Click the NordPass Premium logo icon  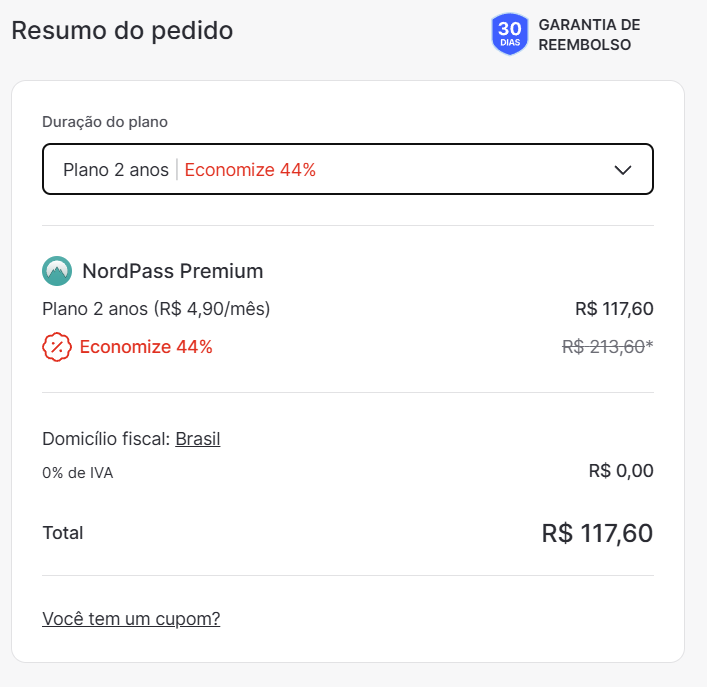point(57,271)
